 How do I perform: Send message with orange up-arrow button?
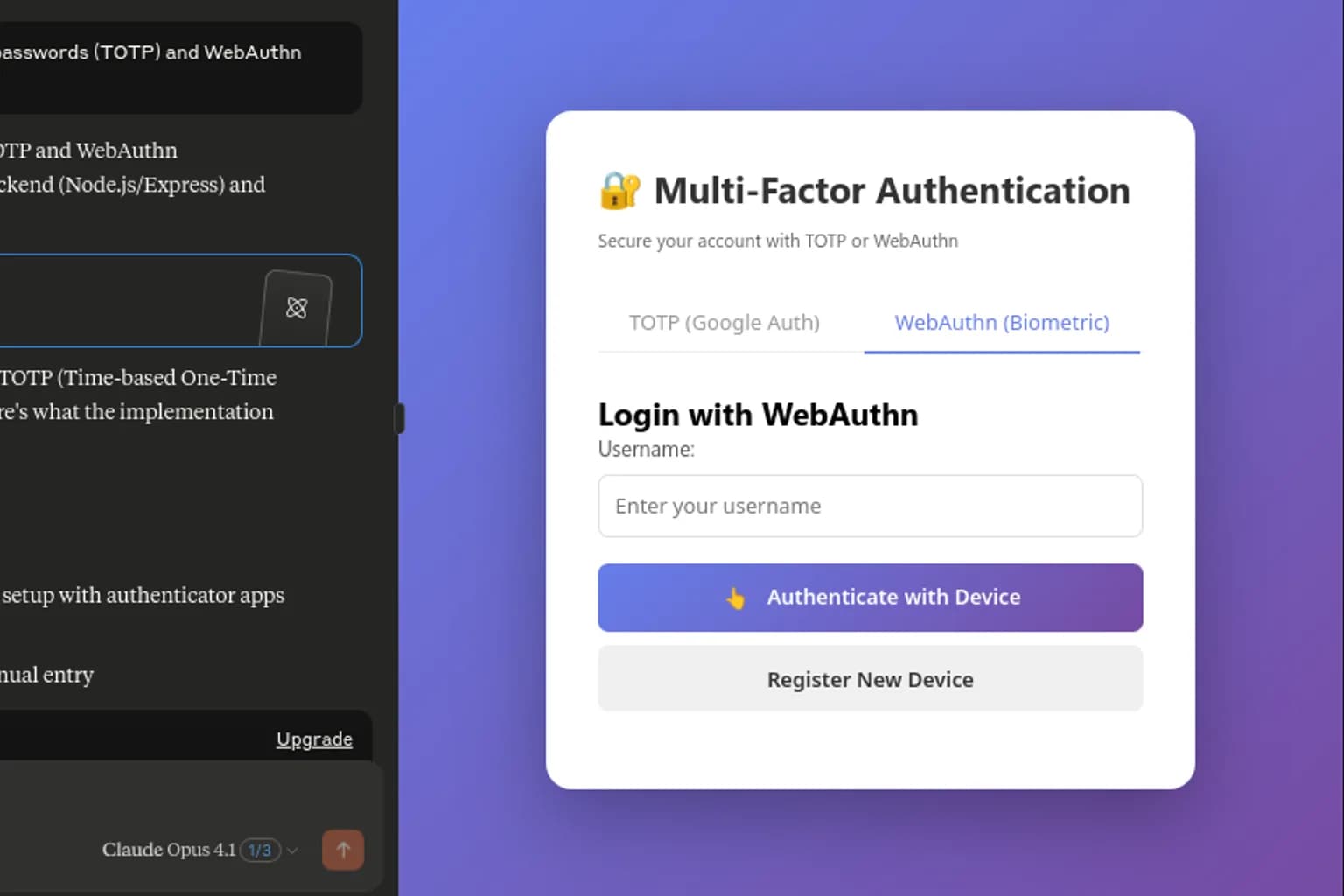(343, 850)
